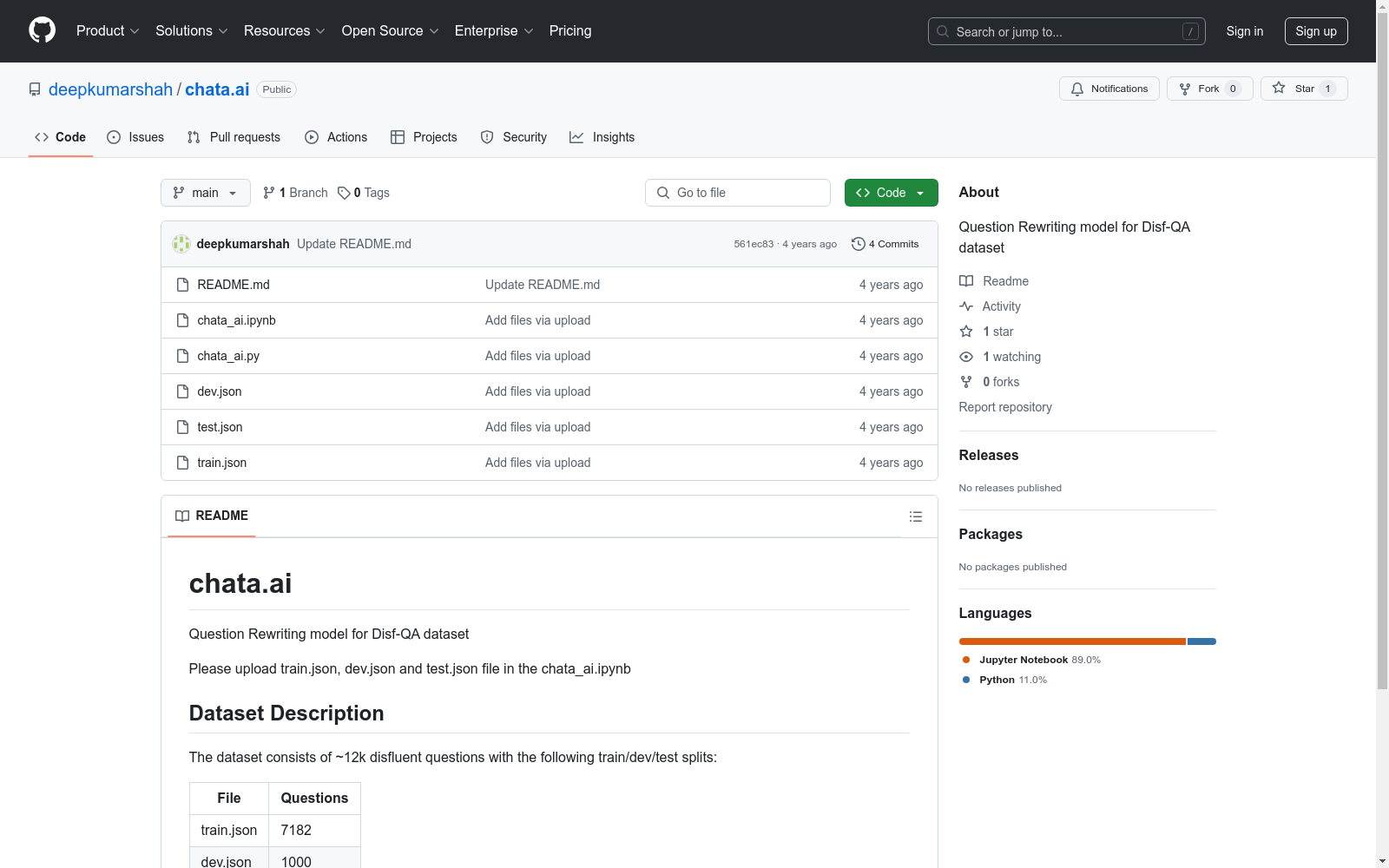Click the orange Jupyter Notebook legend dot
The image size is (1389, 868).
point(966,660)
